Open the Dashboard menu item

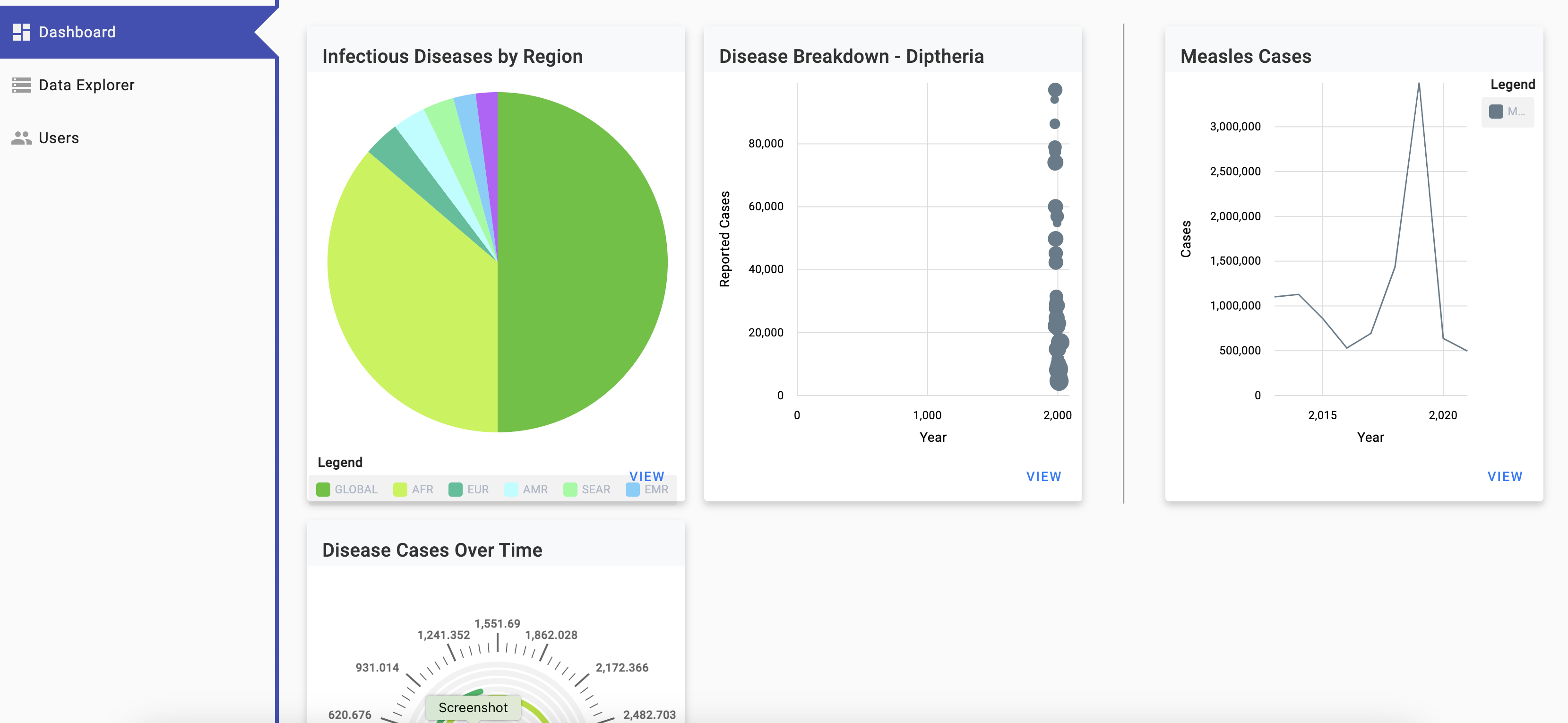(x=77, y=32)
